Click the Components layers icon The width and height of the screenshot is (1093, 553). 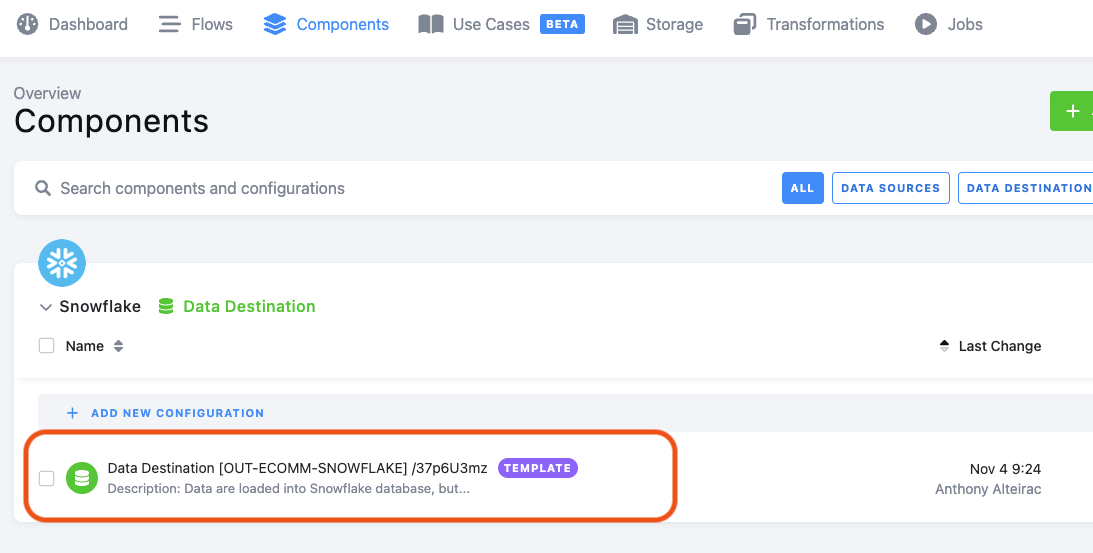(x=275, y=24)
